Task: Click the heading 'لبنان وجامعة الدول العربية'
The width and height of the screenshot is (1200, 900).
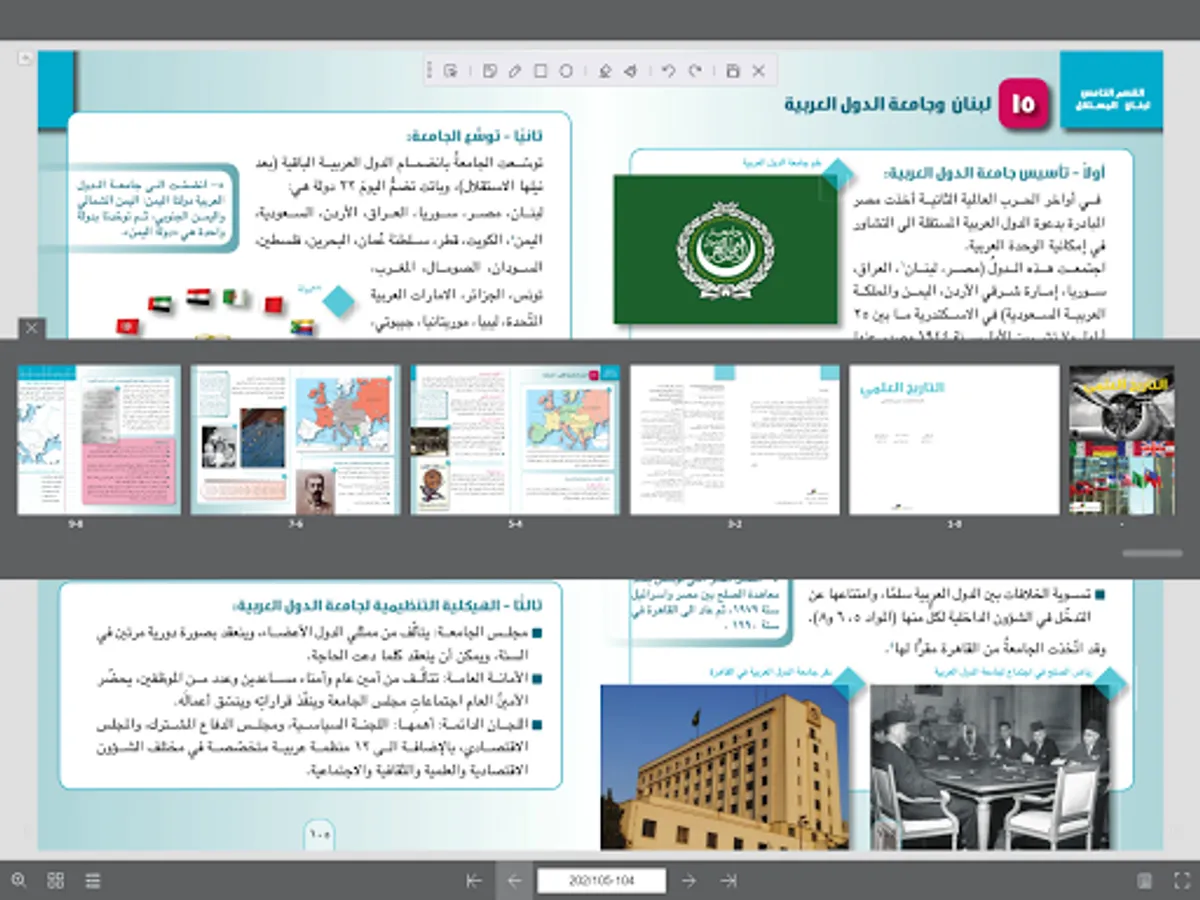Action: 888,103
